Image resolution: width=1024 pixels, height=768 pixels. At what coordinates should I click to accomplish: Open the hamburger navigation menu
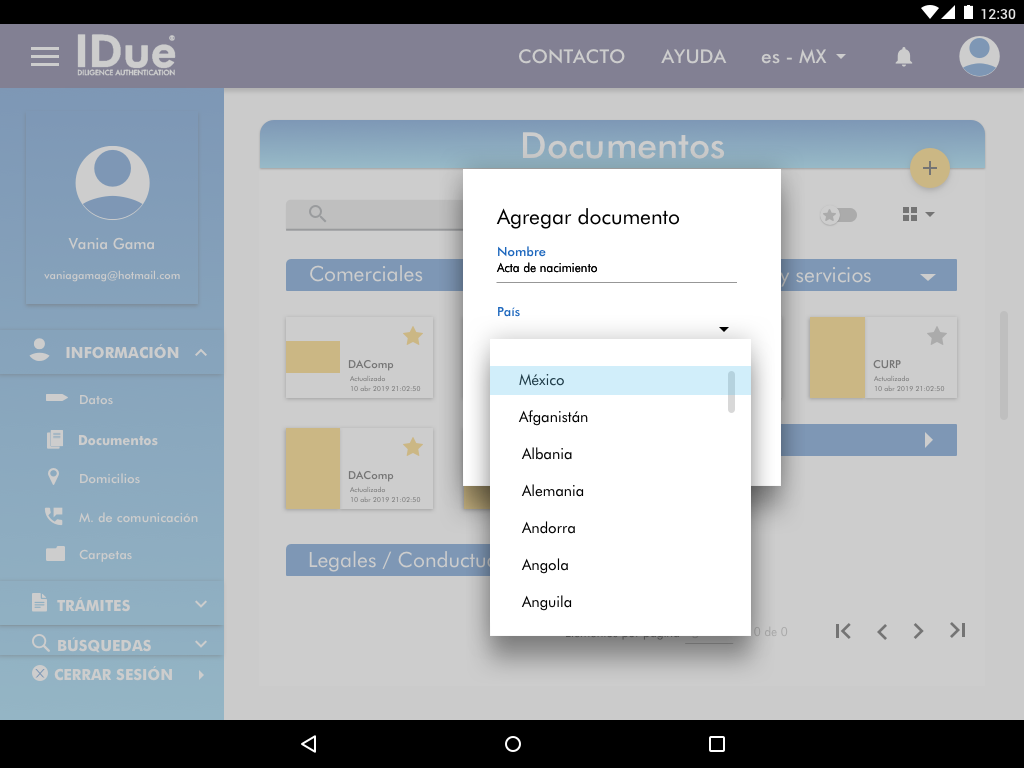tap(45, 56)
